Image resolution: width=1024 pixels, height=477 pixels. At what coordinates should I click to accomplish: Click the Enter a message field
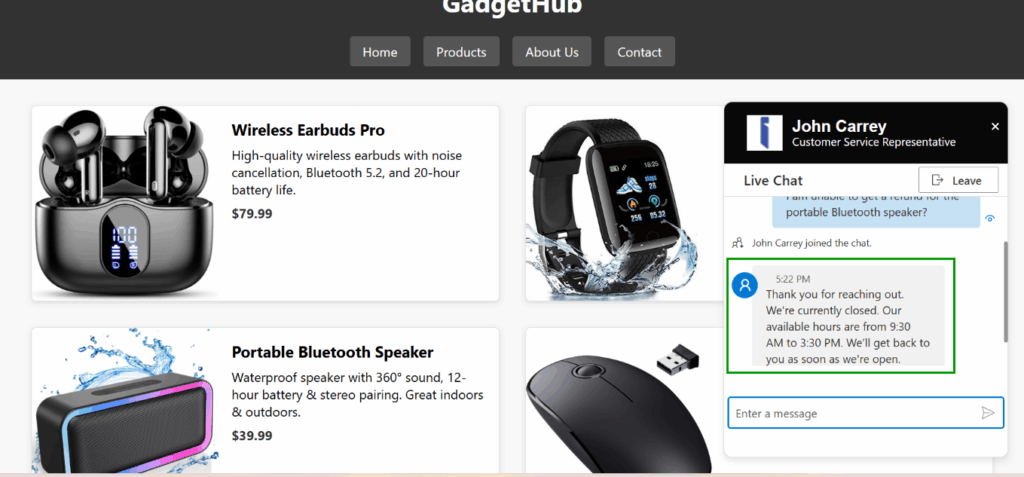[x=865, y=413]
